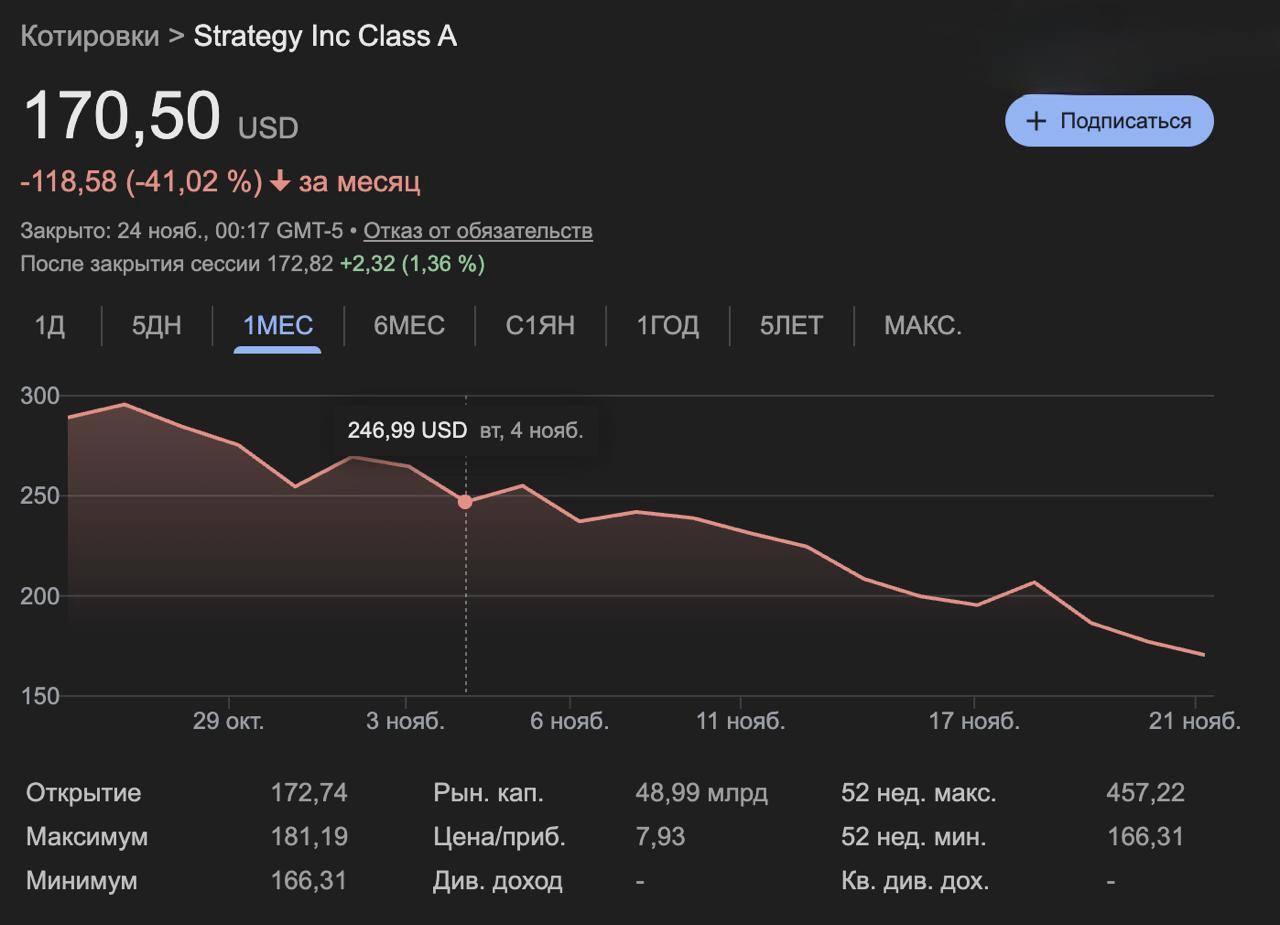
Task: Click the 11 нояб. date label on axis
Action: pyautogui.click(x=740, y=721)
